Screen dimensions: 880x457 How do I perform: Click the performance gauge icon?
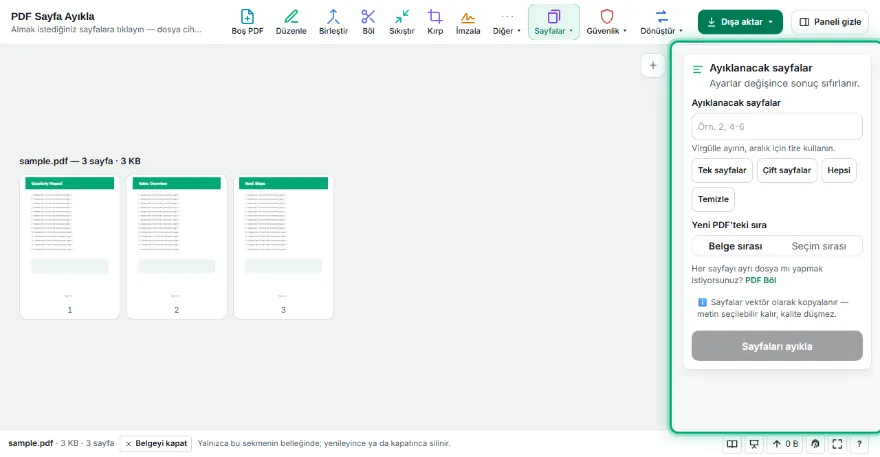(x=815, y=444)
